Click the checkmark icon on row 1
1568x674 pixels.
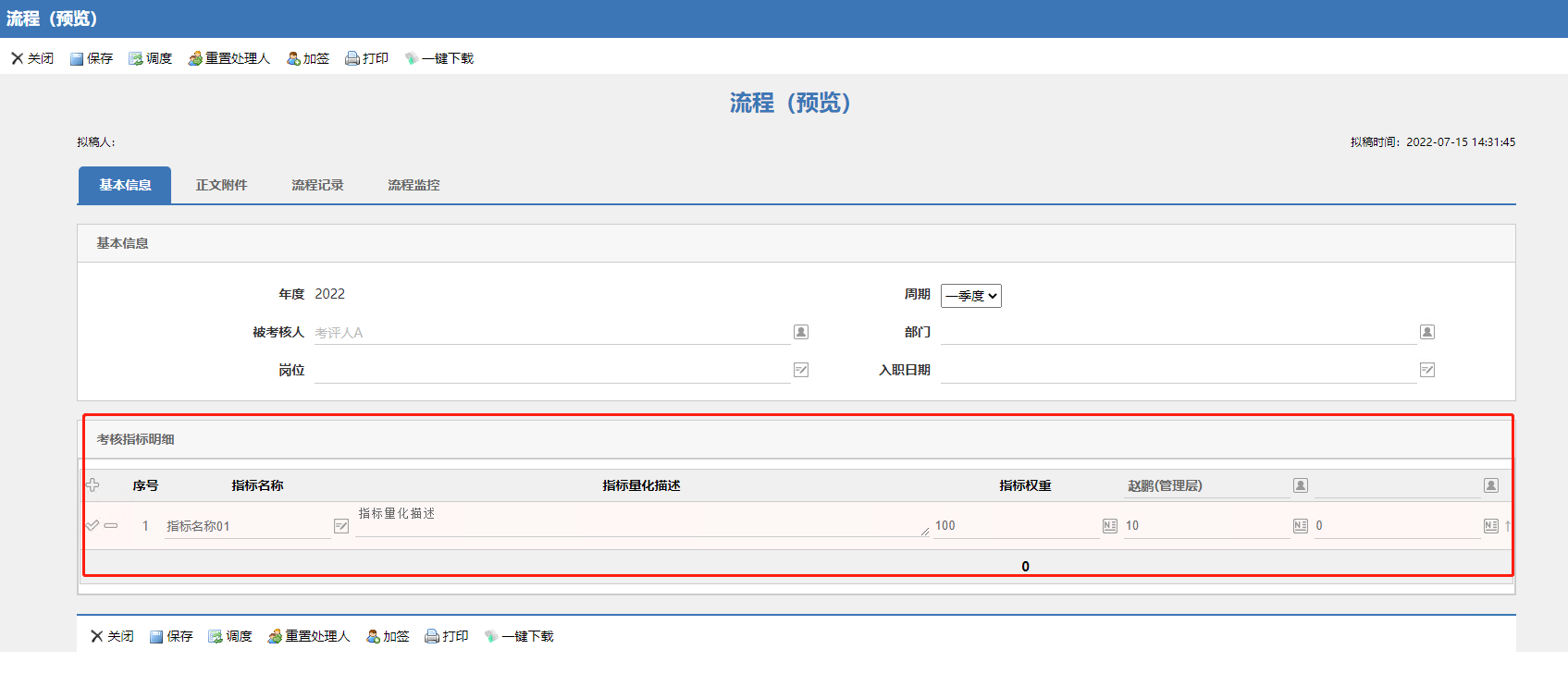[93, 525]
